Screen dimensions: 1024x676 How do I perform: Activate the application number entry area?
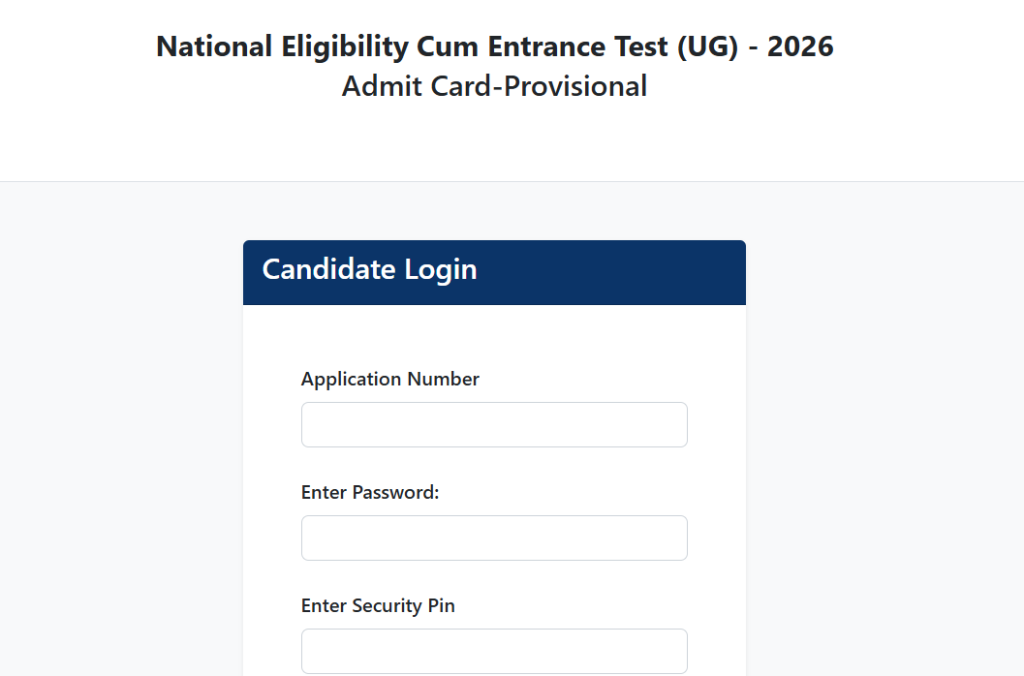pos(494,424)
